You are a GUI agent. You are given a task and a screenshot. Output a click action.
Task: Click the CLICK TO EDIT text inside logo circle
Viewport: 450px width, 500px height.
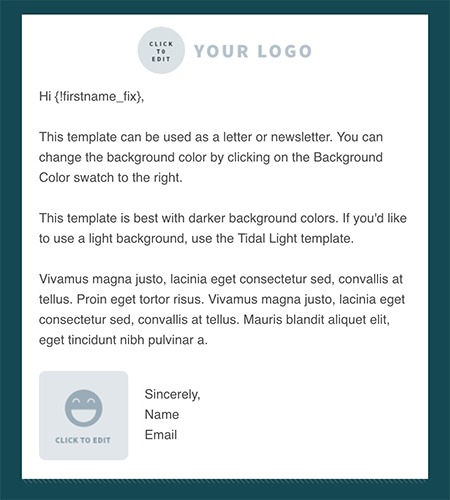coord(161,51)
